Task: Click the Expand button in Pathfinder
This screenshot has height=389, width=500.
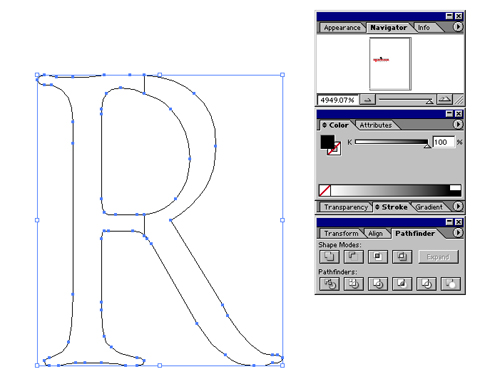Action: click(x=438, y=257)
